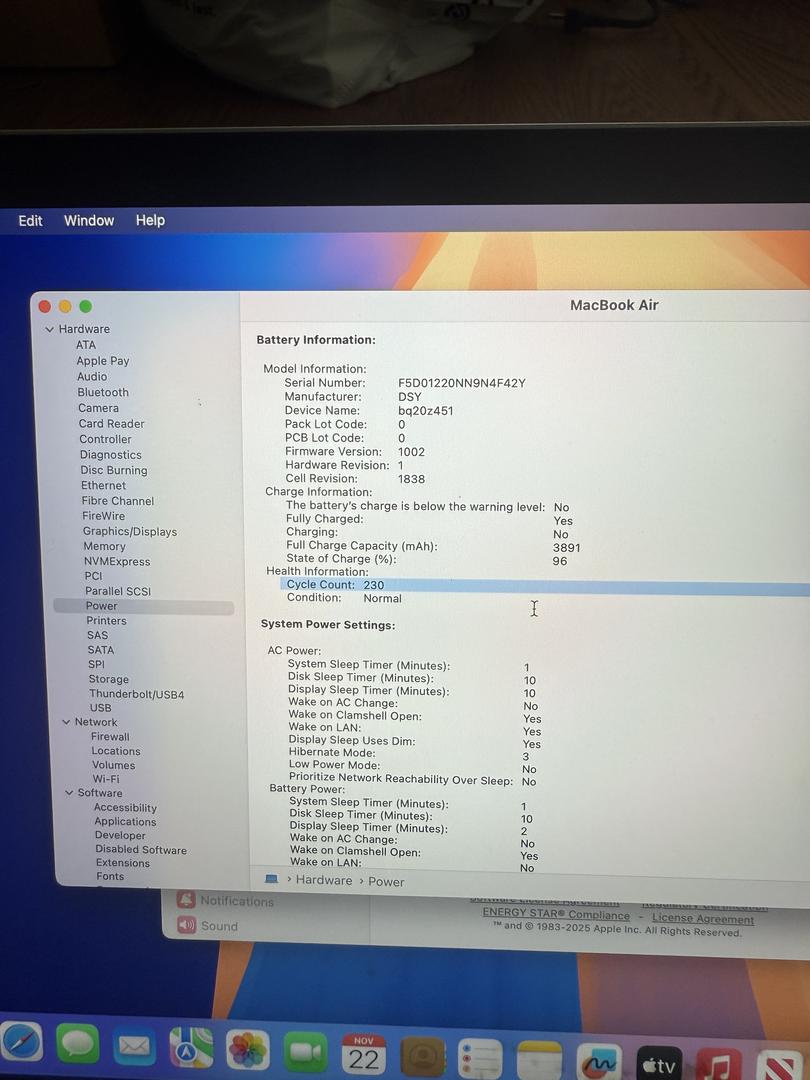Click Hardware in the bottom path bar
The height and width of the screenshot is (1080, 810).
click(324, 880)
